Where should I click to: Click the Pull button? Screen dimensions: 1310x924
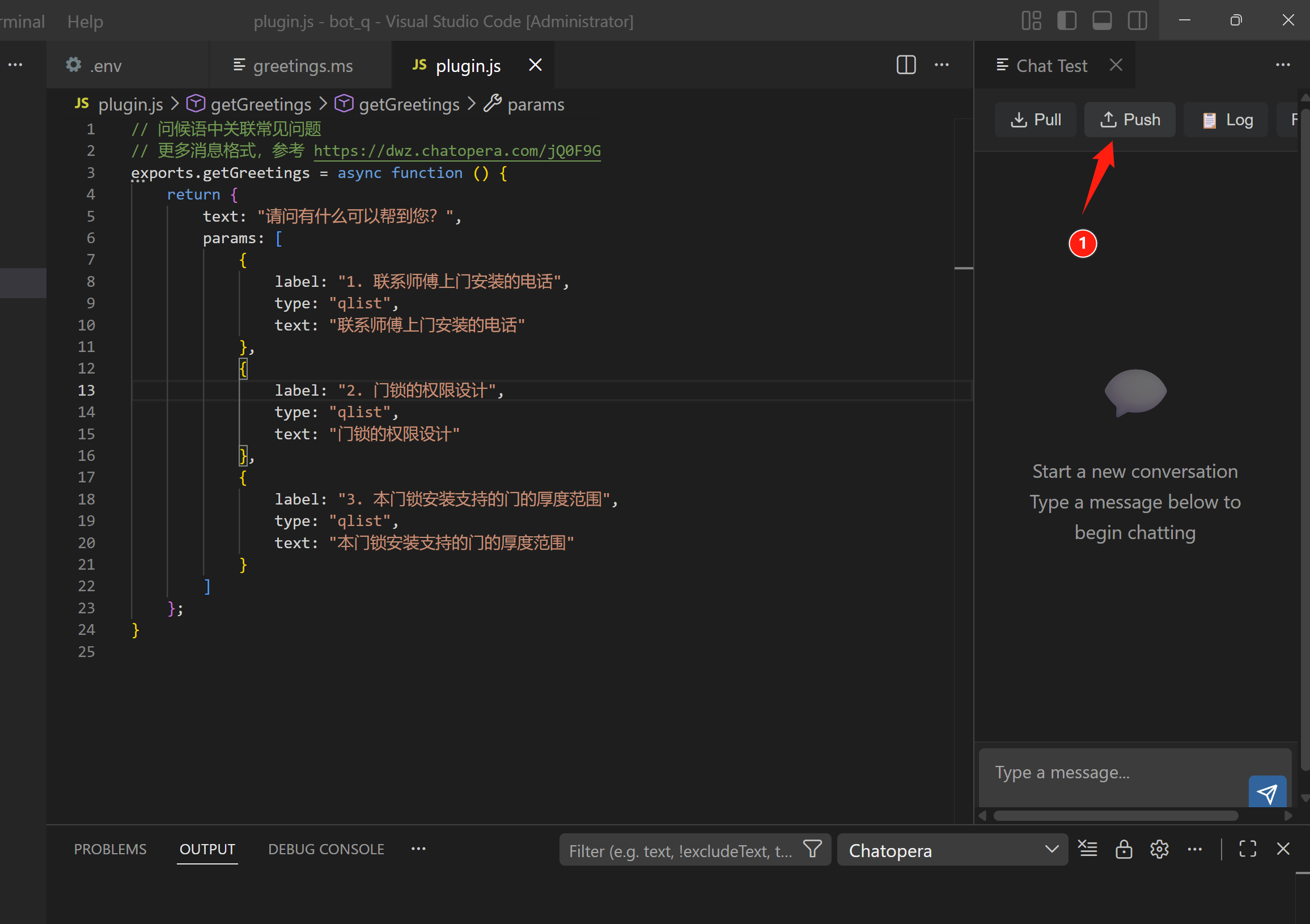pos(1036,120)
